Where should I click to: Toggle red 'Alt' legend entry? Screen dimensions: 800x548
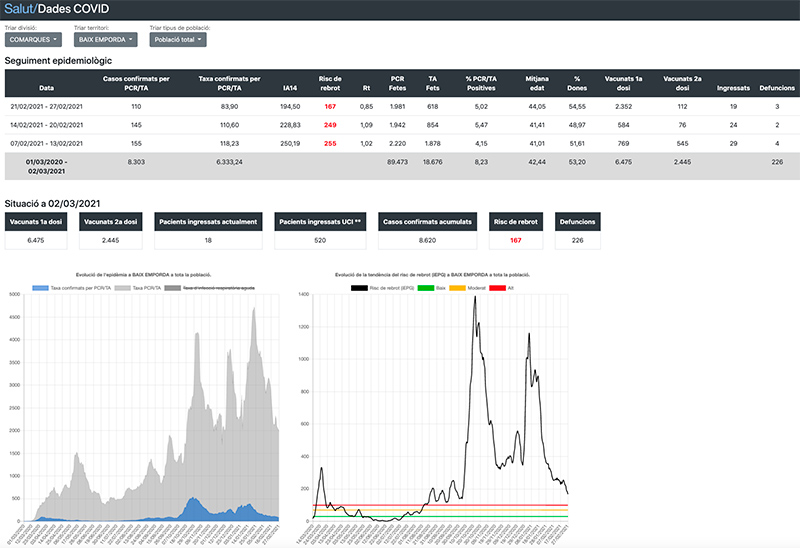tap(502, 288)
